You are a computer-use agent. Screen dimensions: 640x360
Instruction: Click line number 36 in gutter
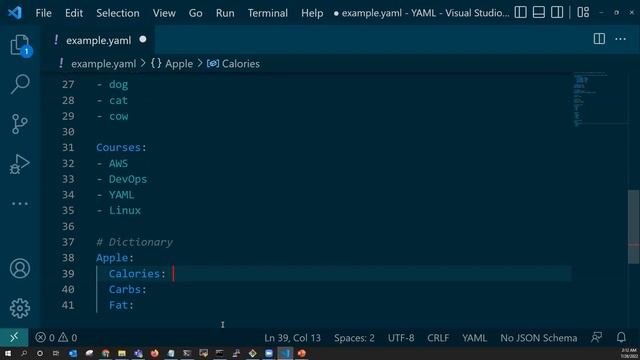tap(68, 226)
